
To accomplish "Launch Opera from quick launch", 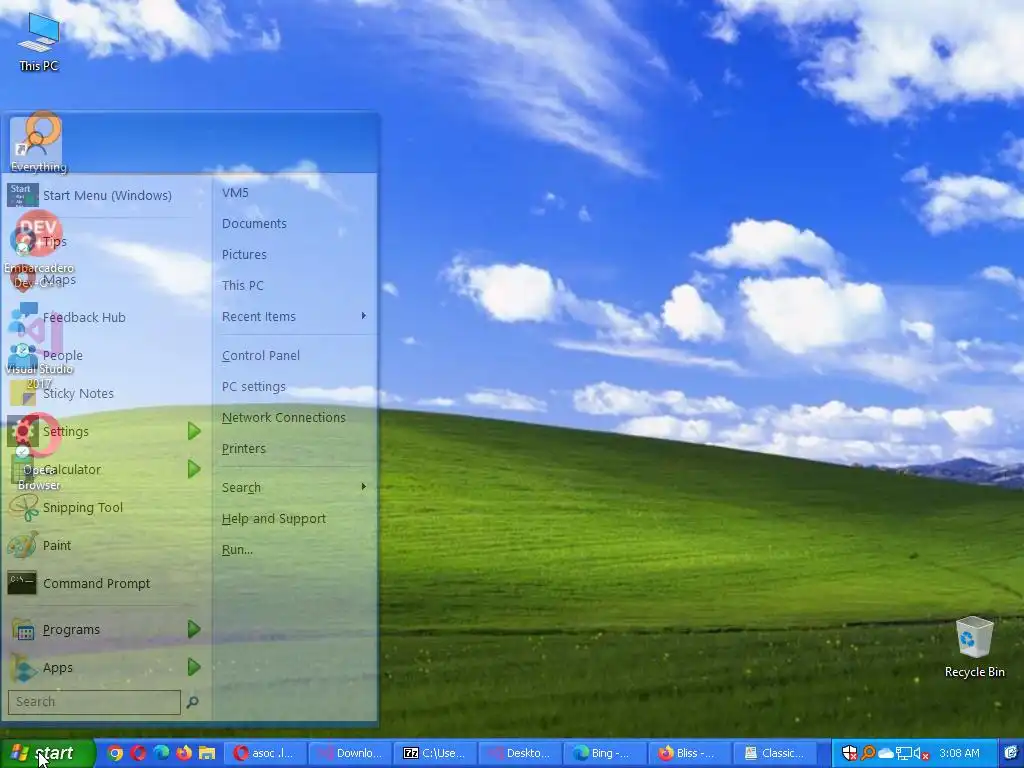I will (x=138, y=753).
